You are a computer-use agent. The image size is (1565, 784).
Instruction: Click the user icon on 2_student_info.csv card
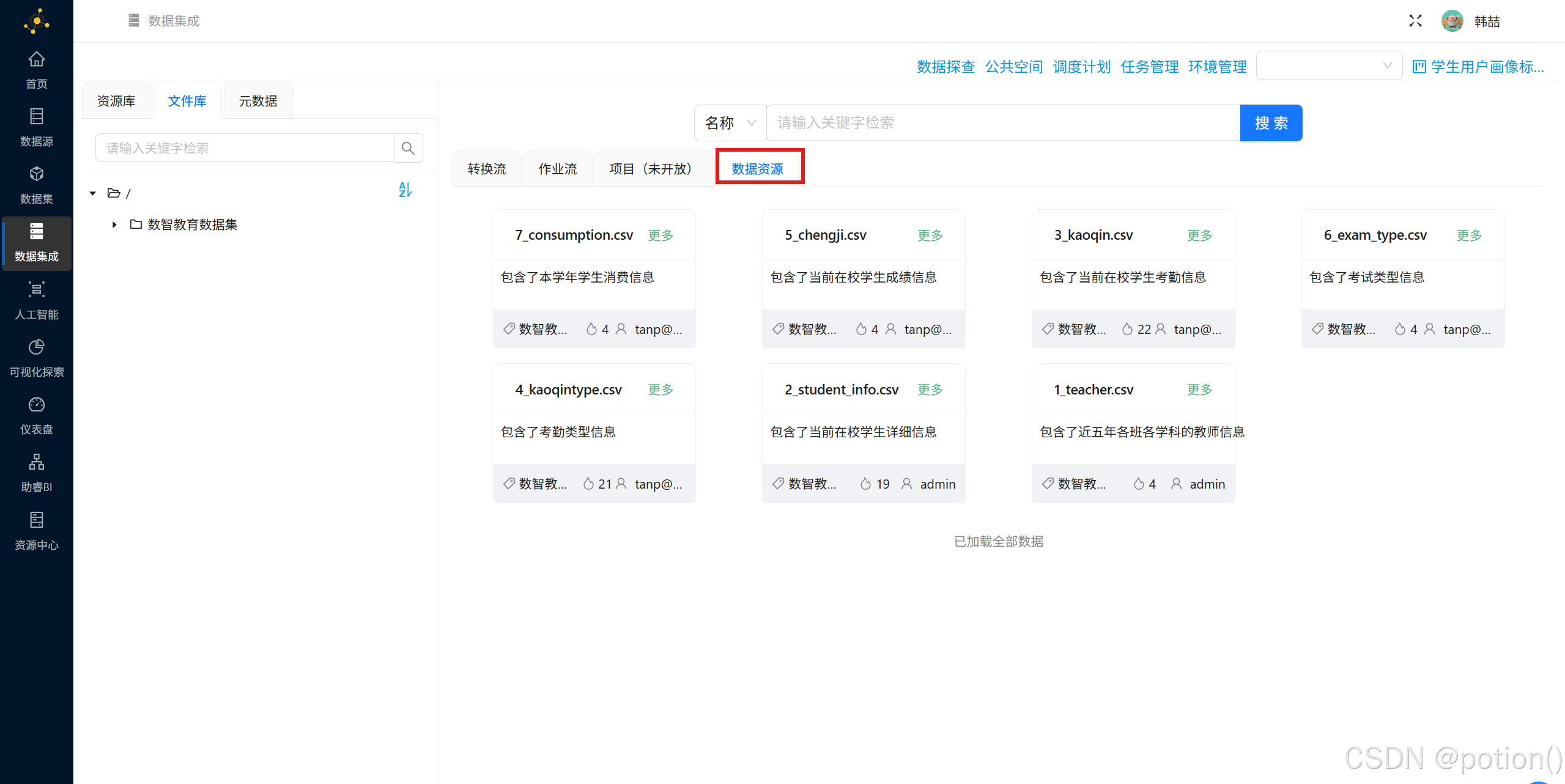(907, 484)
